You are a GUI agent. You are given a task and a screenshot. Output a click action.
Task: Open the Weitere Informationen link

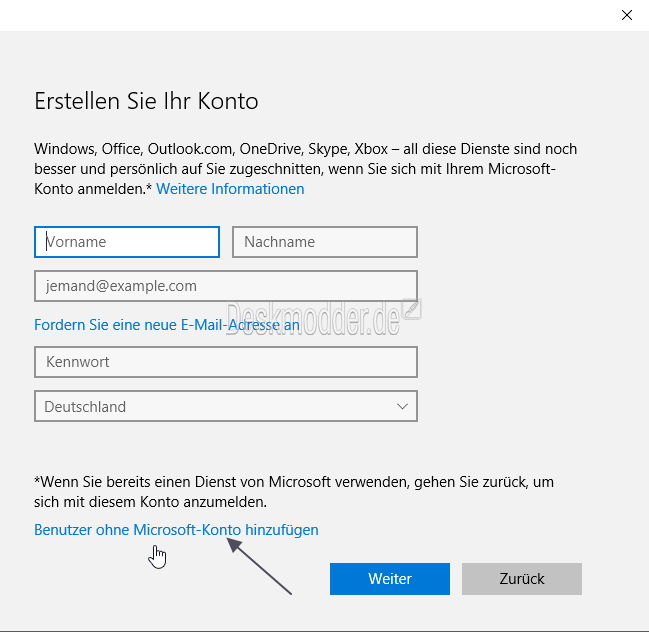tap(230, 189)
